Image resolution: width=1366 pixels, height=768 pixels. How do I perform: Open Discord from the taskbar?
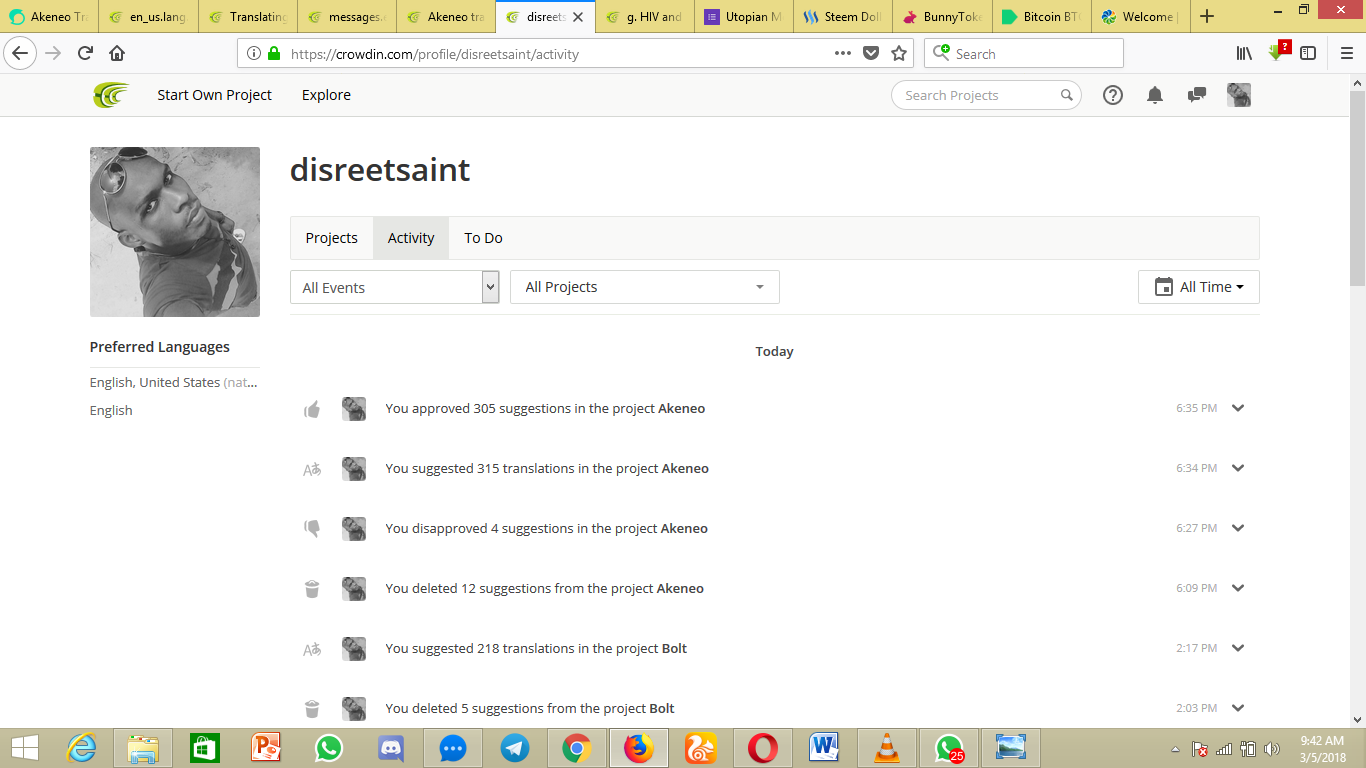pos(390,748)
